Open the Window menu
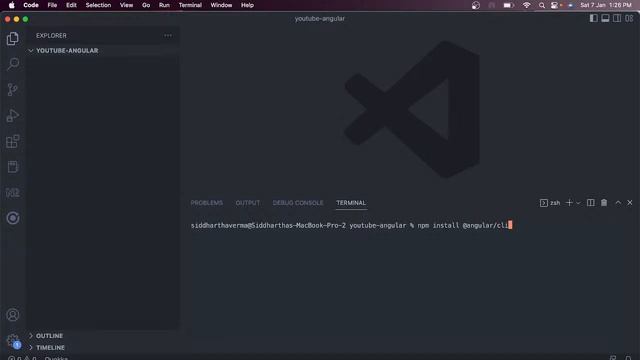The image size is (640, 360). [x=221, y=5]
